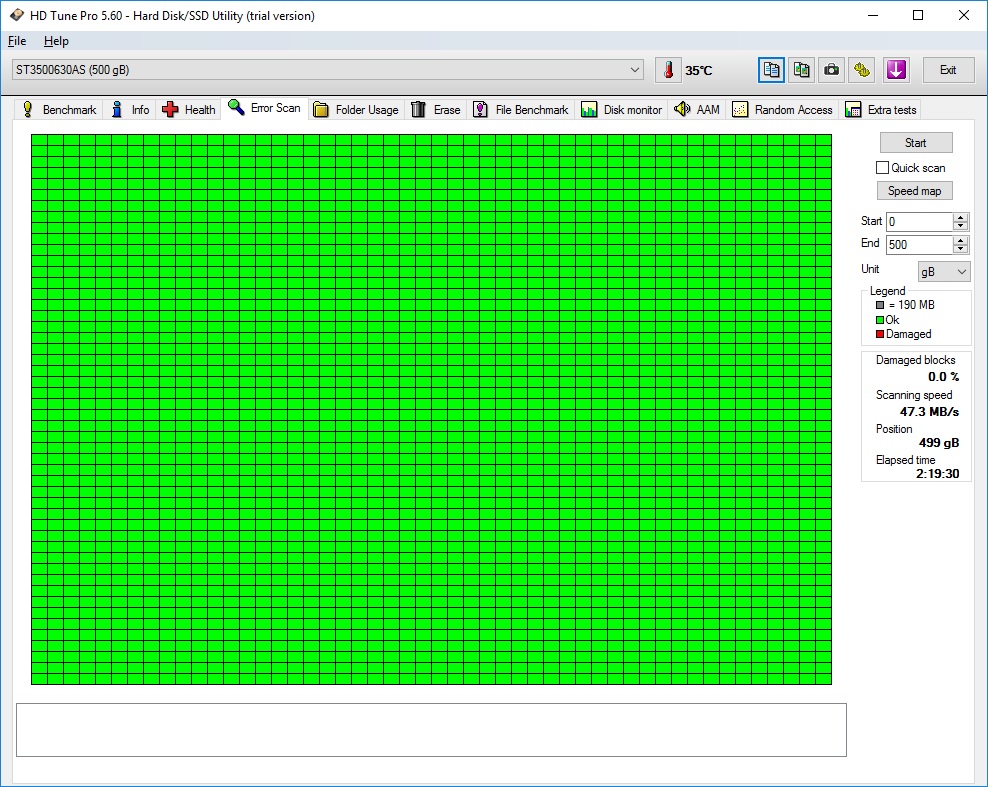Image resolution: width=988 pixels, height=787 pixels.
Task: Click the camera save screenshot icon
Action: [x=831, y=70]
